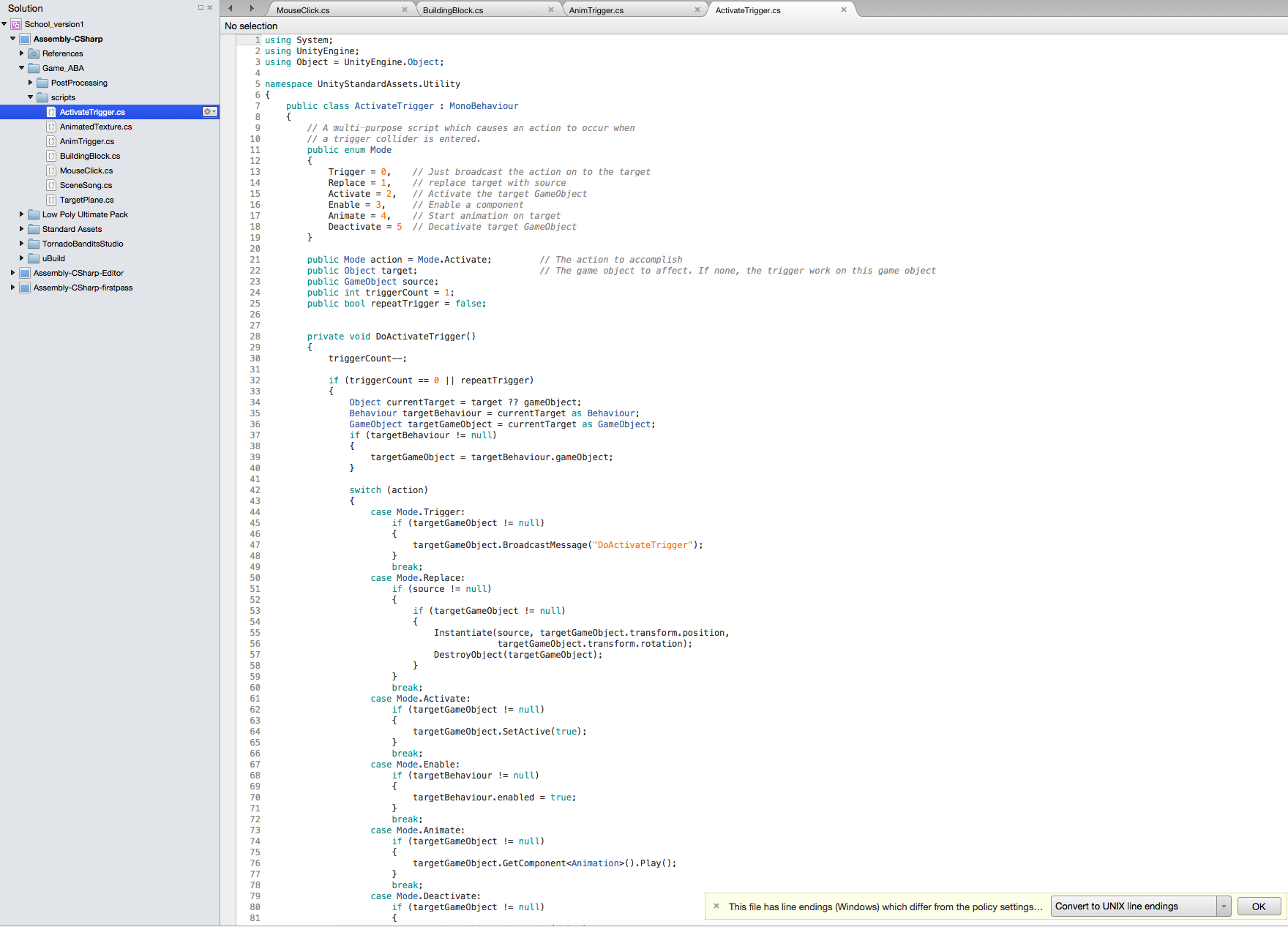This screenshot has height=927, width=1288.
Task: Select SceneSong.cs in the solution tree
Action: [x=86, y=185]
